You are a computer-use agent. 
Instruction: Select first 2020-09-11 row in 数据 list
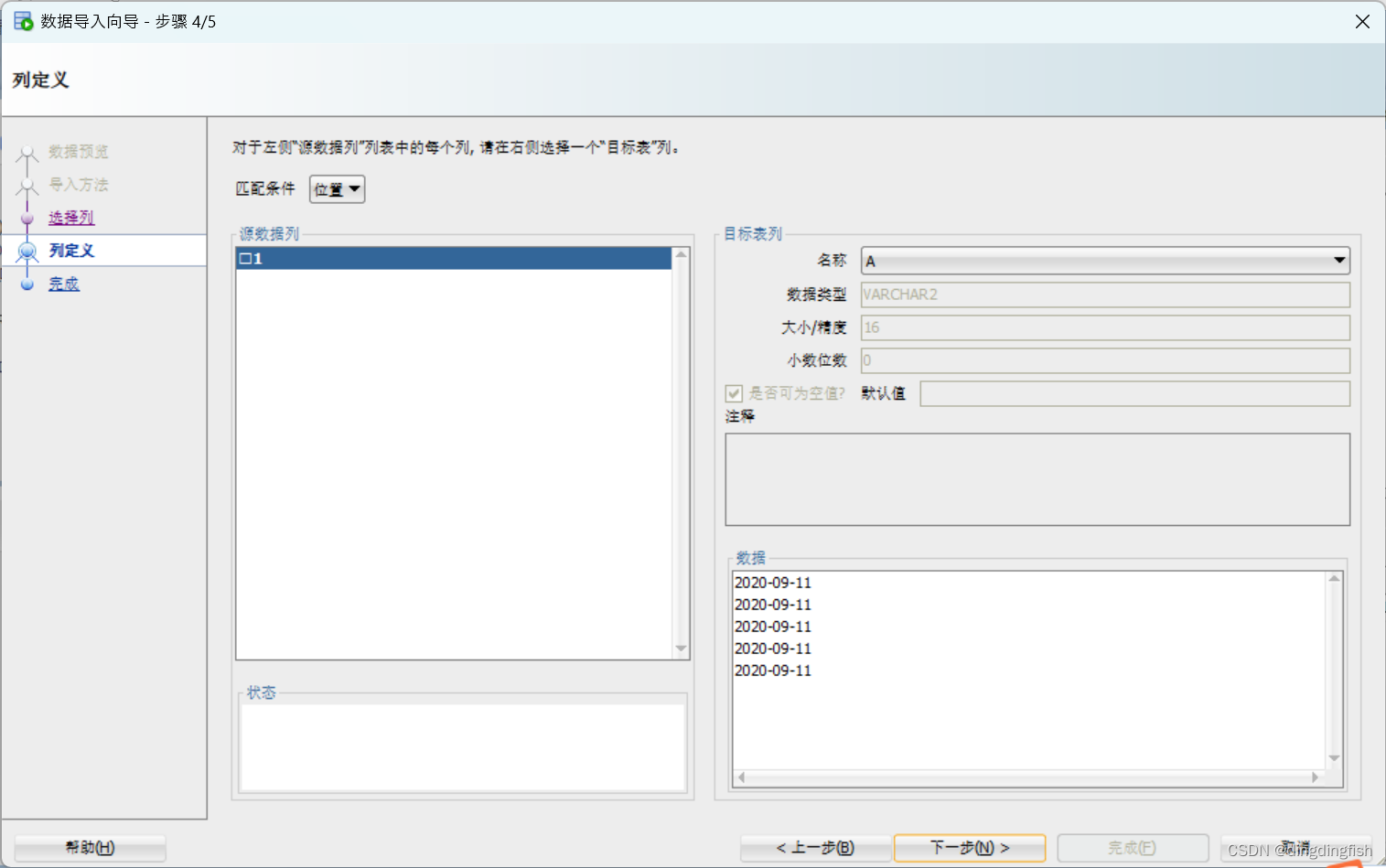click(x=773, y=583)
